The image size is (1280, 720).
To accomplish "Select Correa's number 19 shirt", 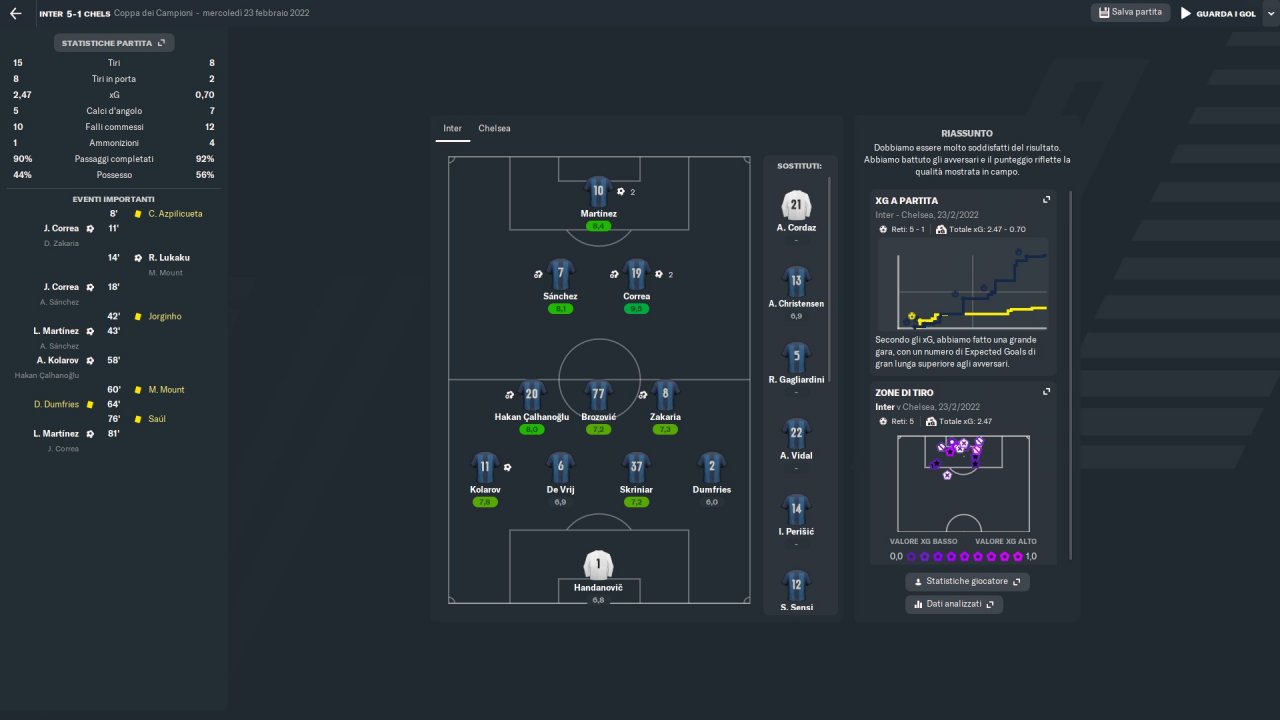I will pyautogui.click(x=636, y=273).
